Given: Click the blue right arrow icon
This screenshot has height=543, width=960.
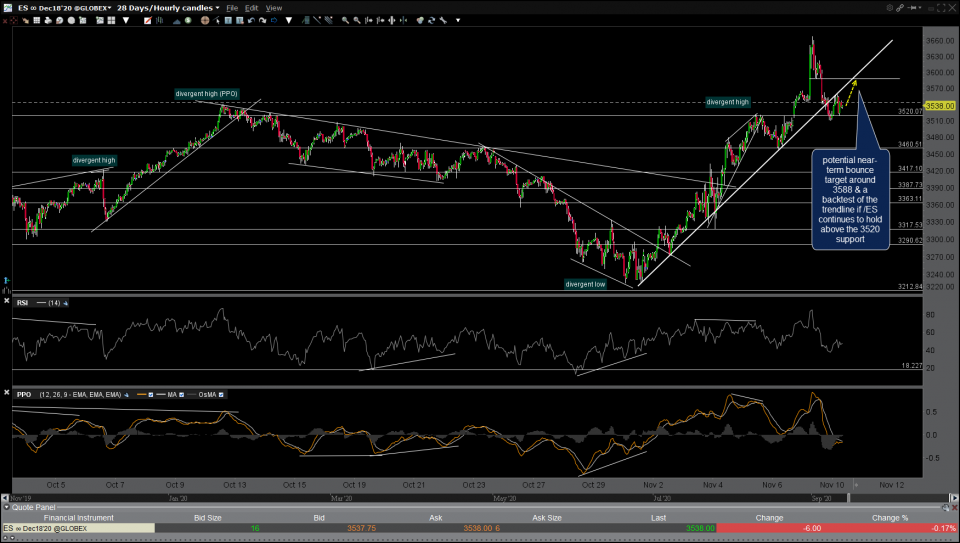Looking at the screenshot, I should tap(274, 20).
